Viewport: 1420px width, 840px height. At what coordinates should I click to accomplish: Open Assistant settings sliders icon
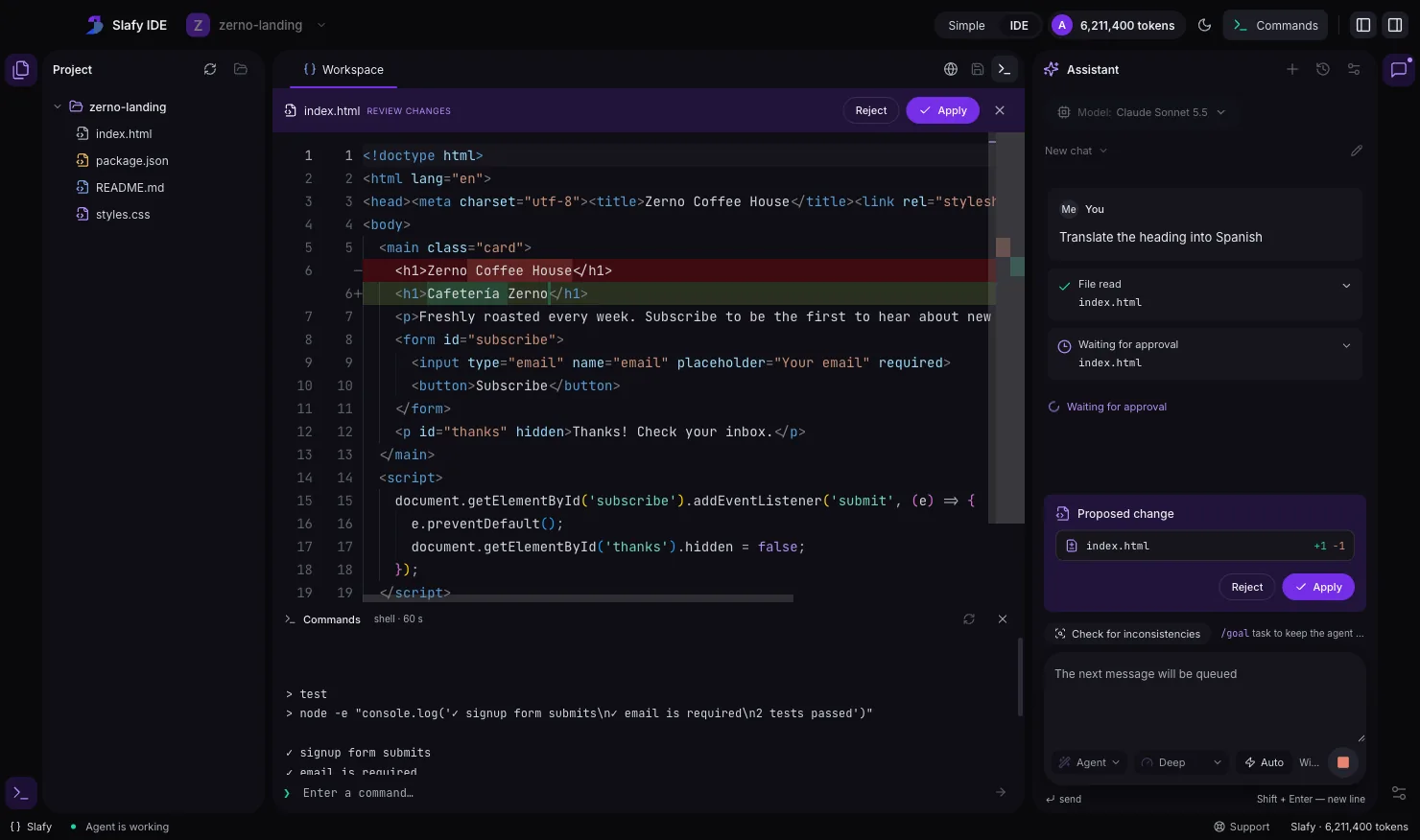click(1354, 69)
